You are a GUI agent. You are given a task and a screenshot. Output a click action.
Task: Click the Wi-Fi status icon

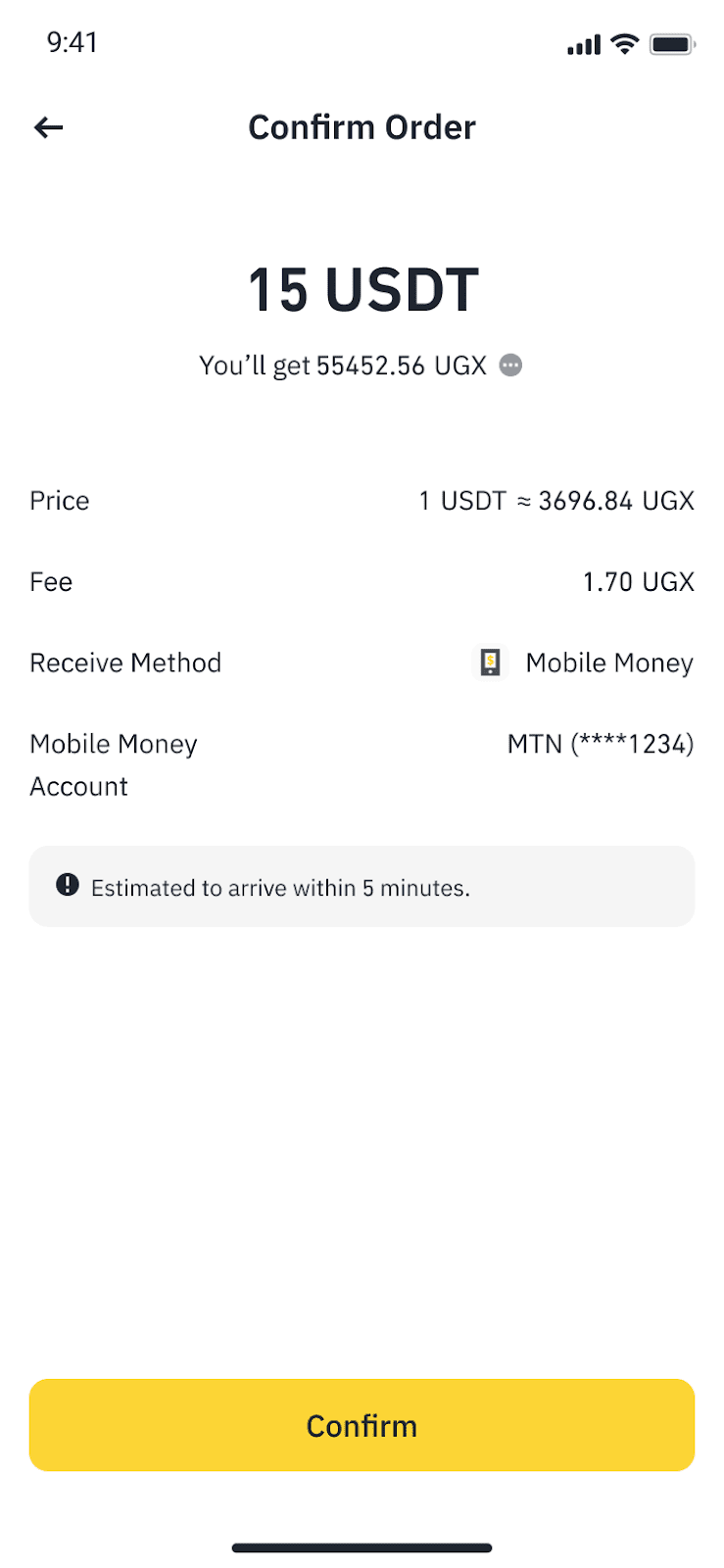[x=624, y=44]
